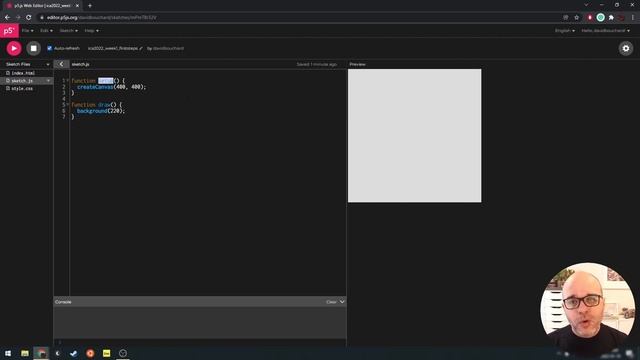Select style.css in Sketch Files
This screenshot has width=640, height=360.
[x=22, y=89]
